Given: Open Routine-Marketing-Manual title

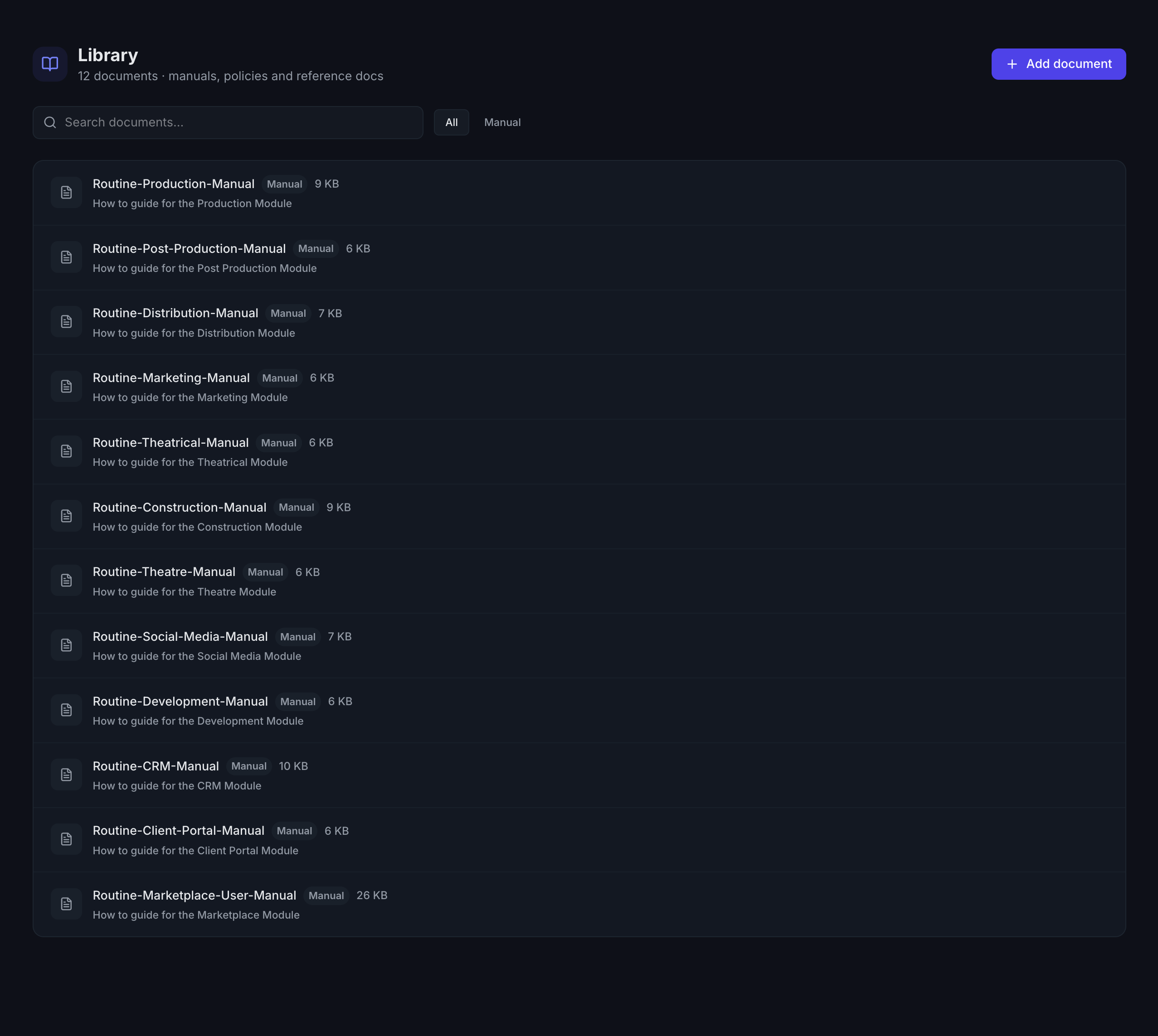Looking at the screenshot, I should [x=171, y=378].
